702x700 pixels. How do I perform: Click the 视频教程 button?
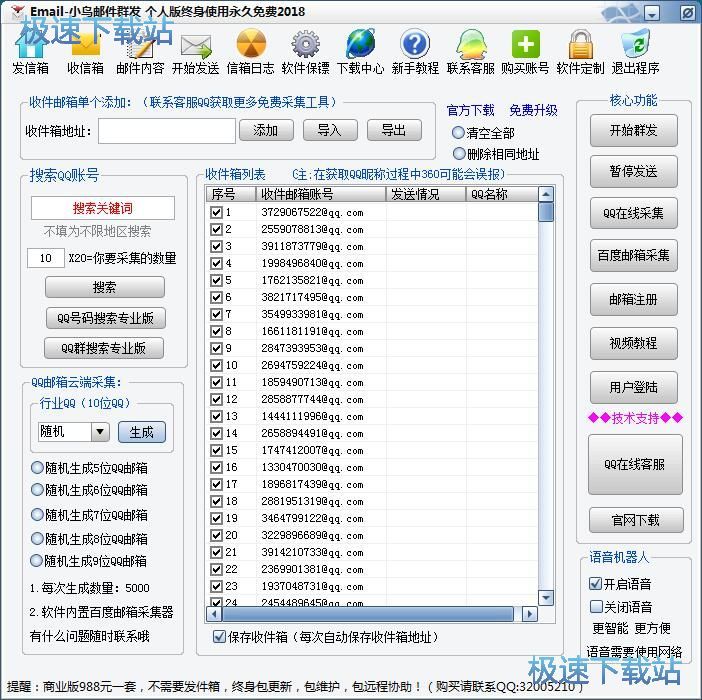tap(634, 343)
